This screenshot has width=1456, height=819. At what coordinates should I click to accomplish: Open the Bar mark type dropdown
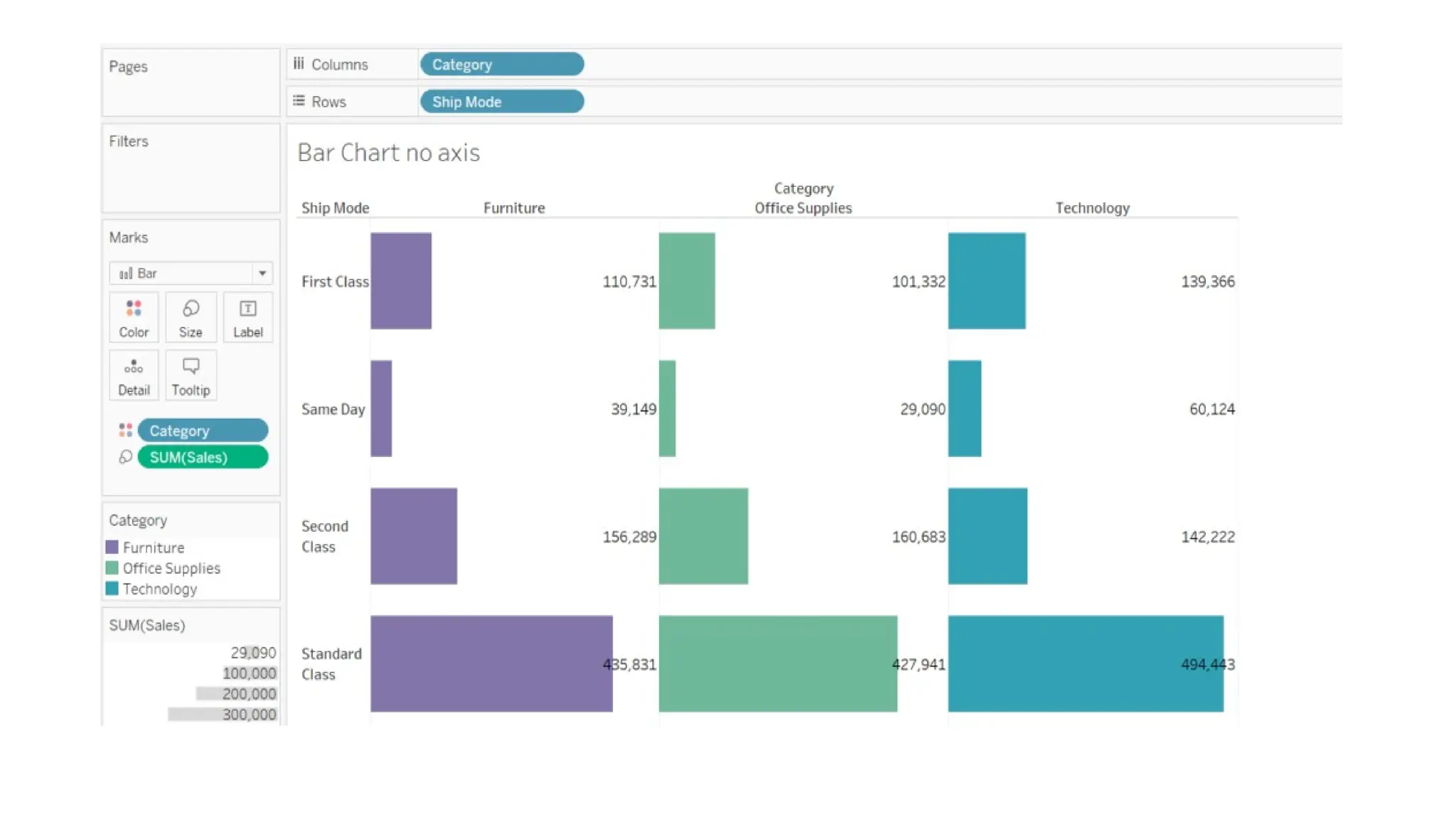coord(262,273)
